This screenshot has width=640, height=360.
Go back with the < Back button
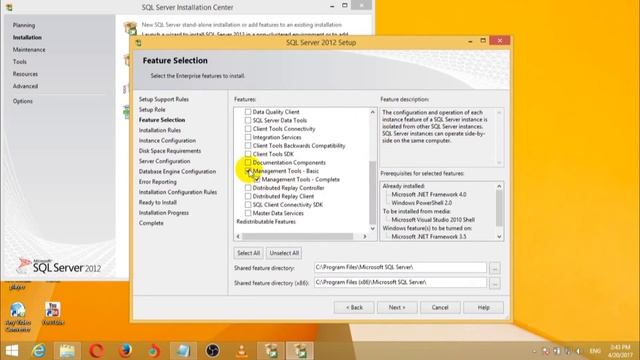pyautogui.click(x=354, y=307)
